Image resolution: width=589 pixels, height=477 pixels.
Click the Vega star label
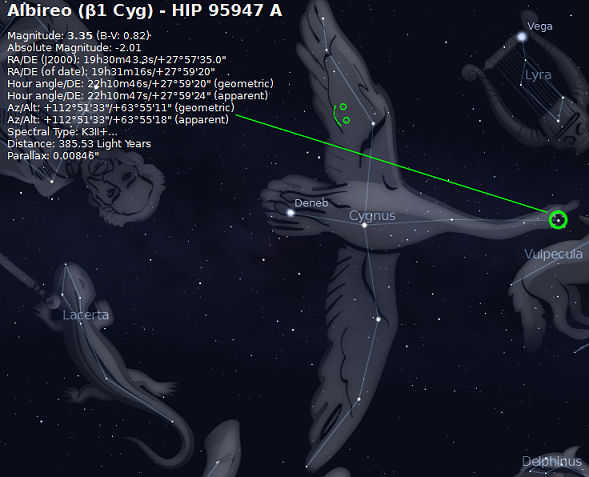click(540, 26)
